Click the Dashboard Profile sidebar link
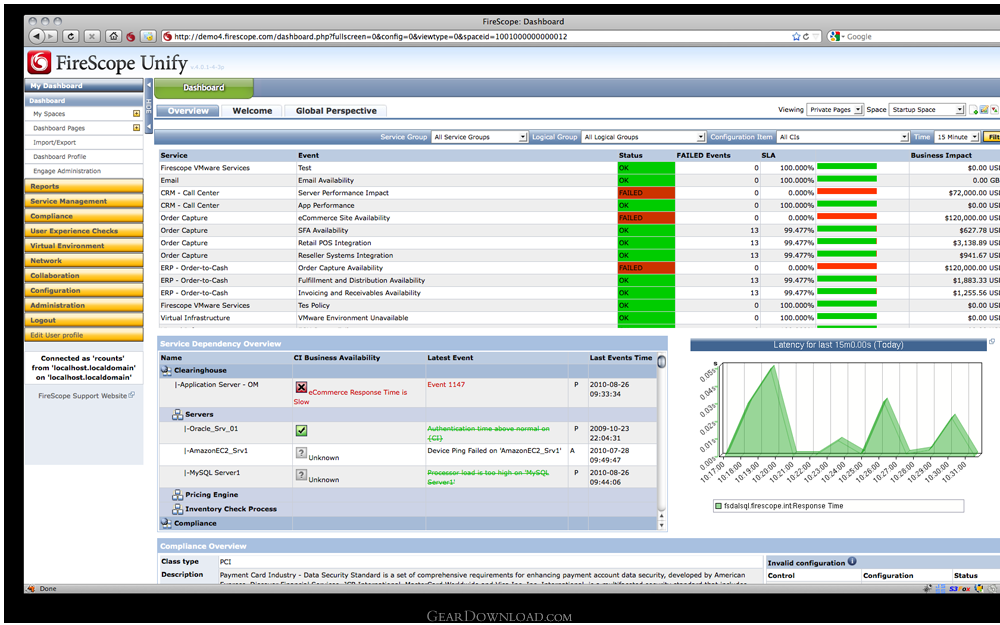Image resolution: width=1000 pixels, height=625 pixels. pos(59,157)
